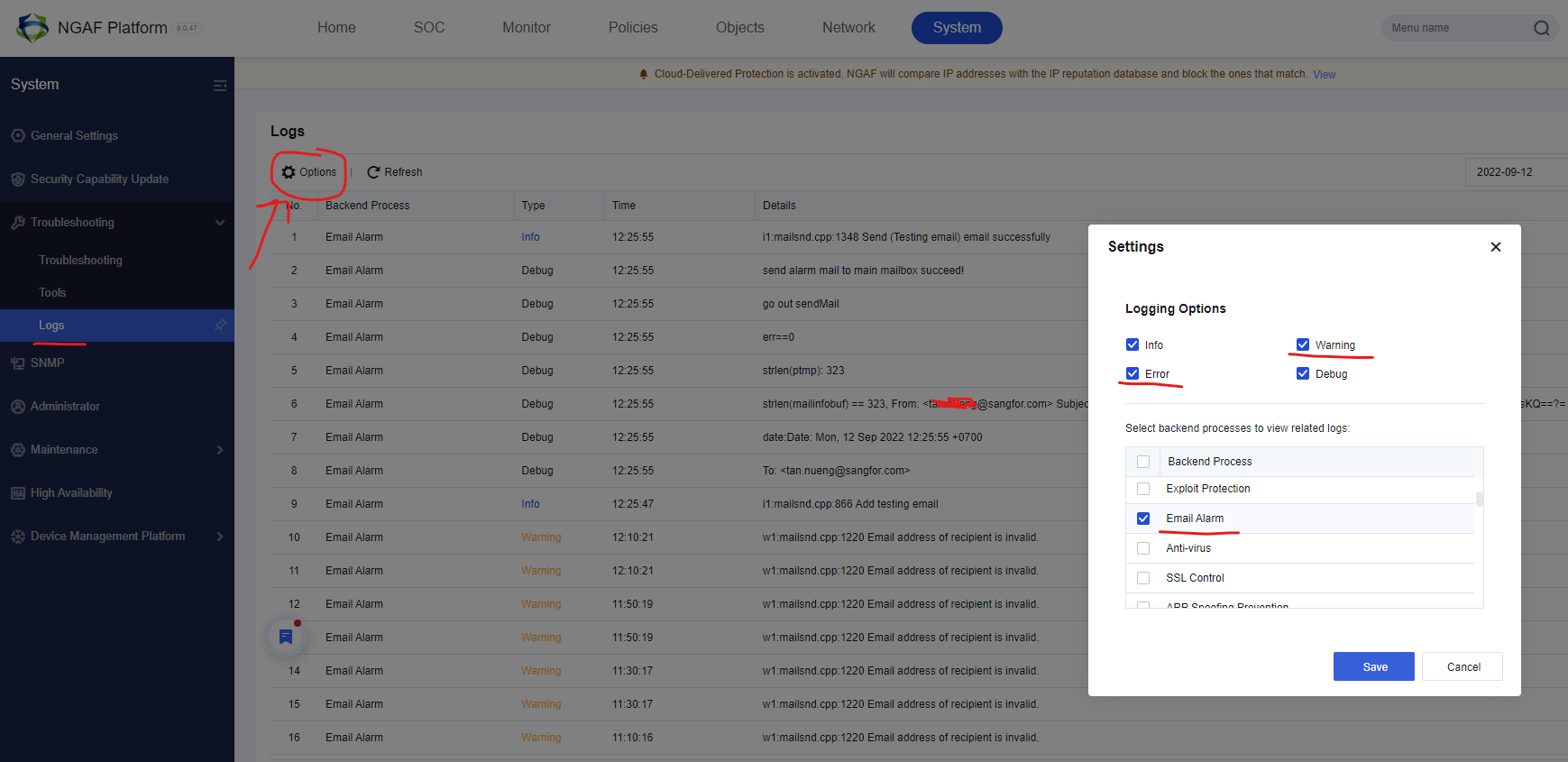Viewport: 1568px width, 762px height.
Task: Uncheck the Error logging option
Action: [1132, 373]
